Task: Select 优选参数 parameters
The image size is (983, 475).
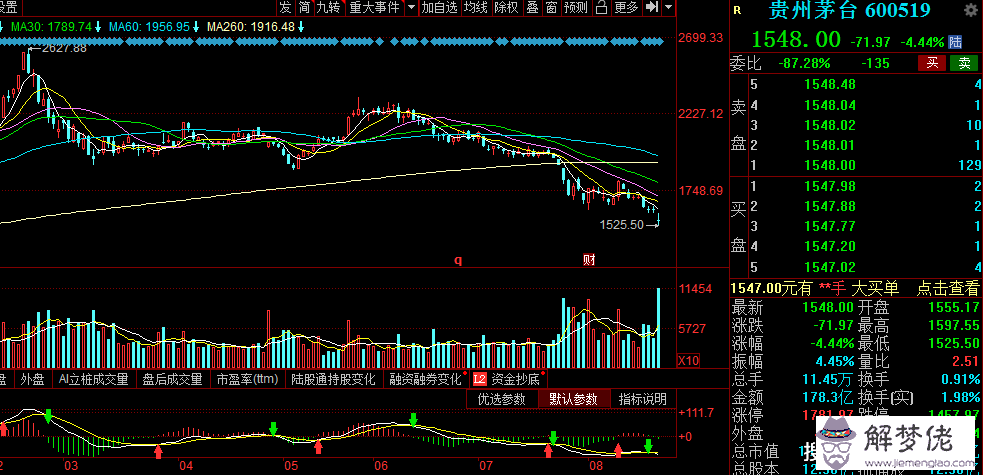Action: 502,399
